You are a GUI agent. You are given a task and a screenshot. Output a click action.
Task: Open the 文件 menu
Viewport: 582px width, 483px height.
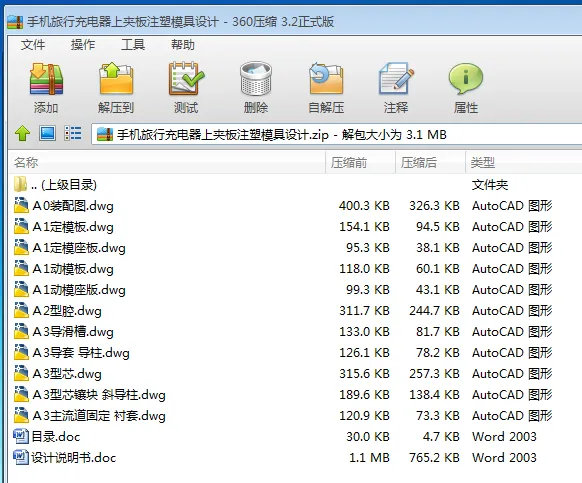coord(33,45)
